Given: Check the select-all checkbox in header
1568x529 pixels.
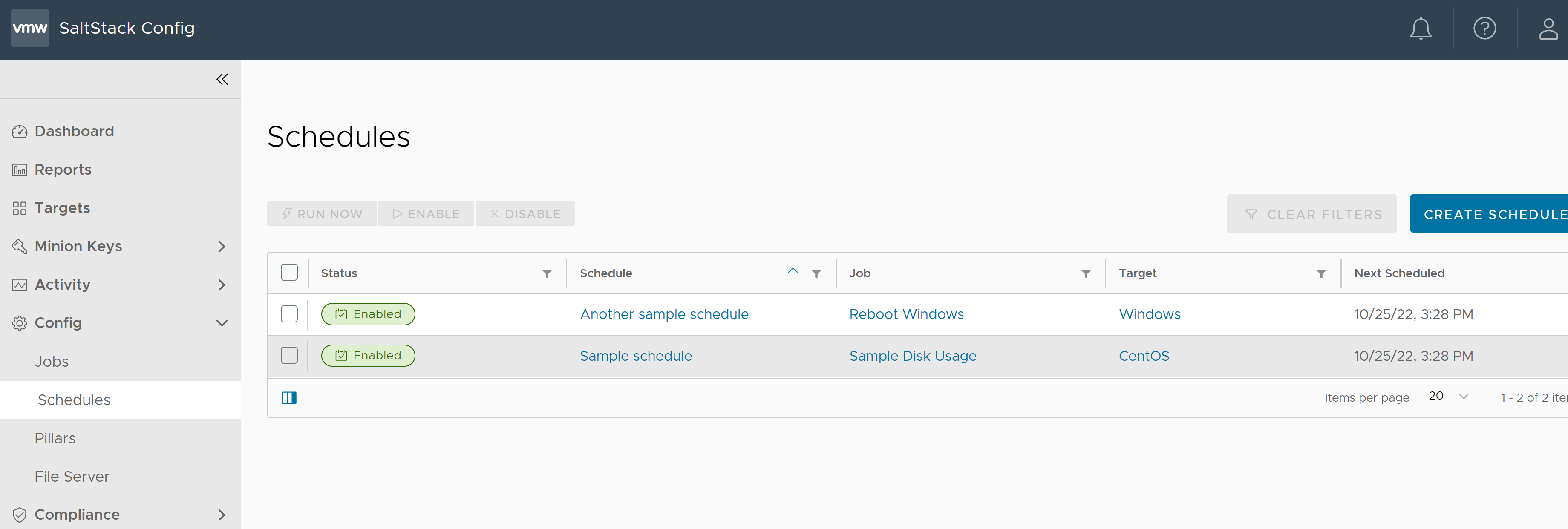Looking at the screenshot, I should pyautogui.click(x=289, y=273).
